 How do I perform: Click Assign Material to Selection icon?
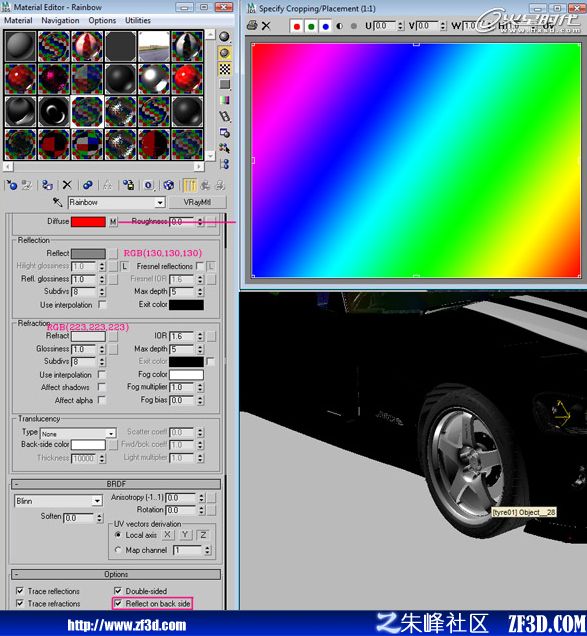[x=47, y=185]
